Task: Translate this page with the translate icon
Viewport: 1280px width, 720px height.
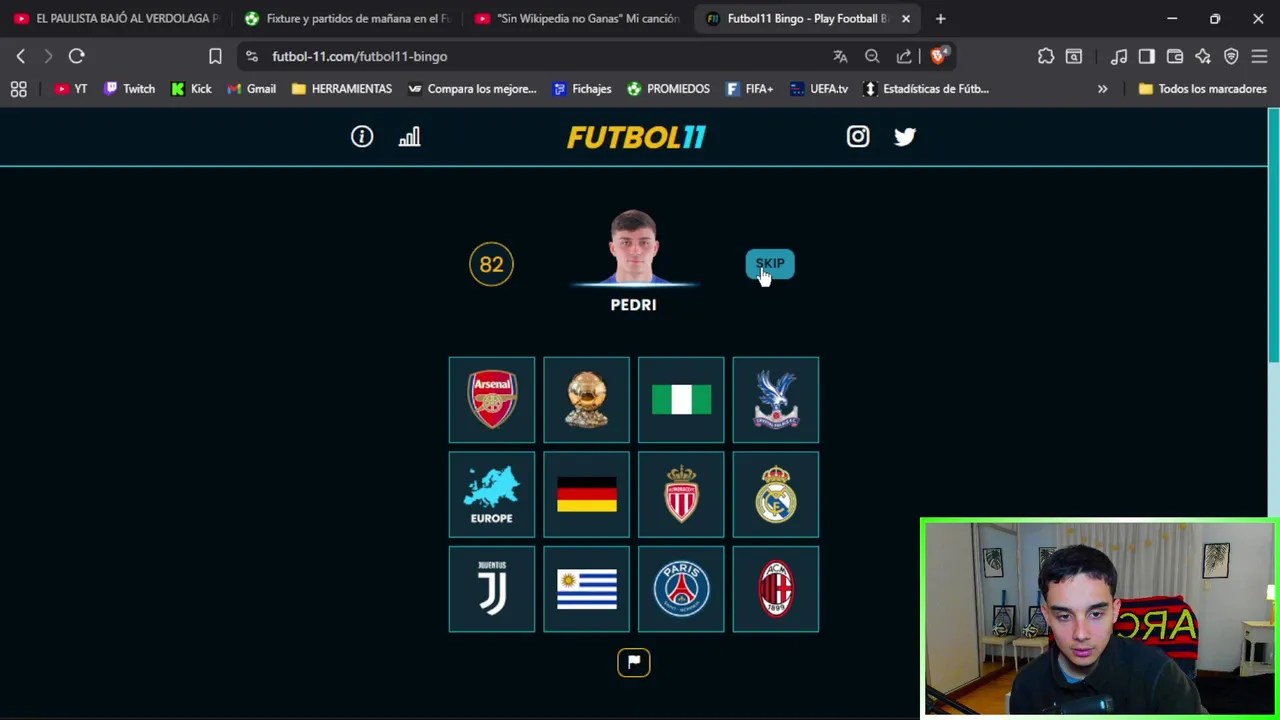Action: (x=840, y=56)
